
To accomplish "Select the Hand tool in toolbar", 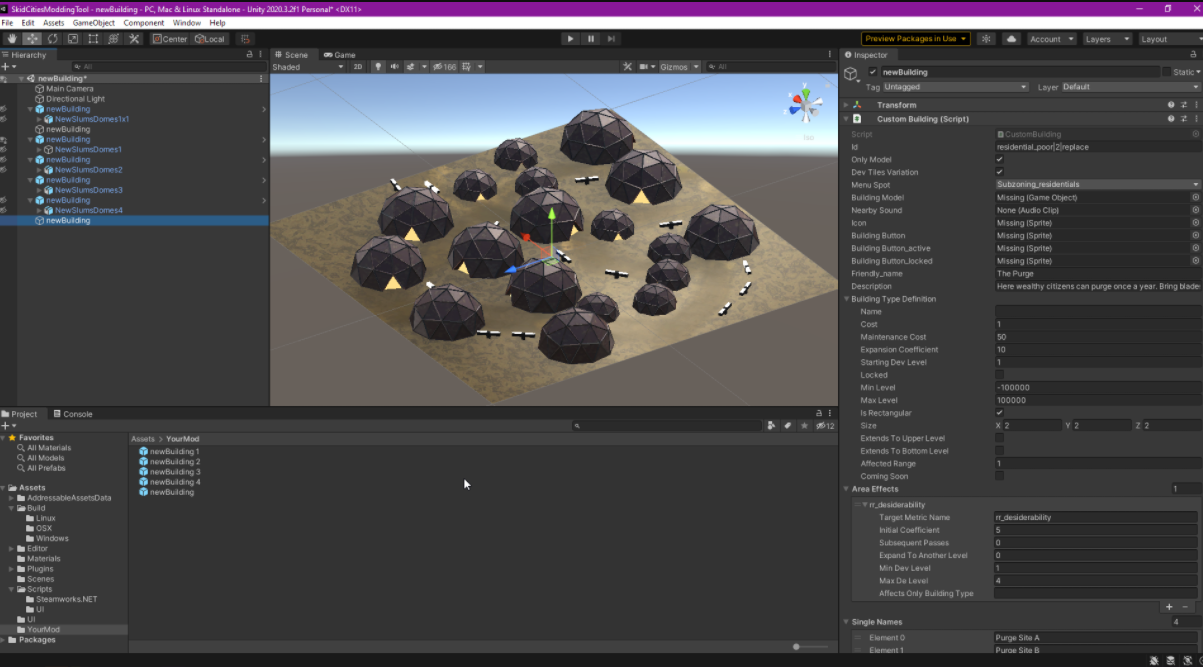I will point(12,39).
